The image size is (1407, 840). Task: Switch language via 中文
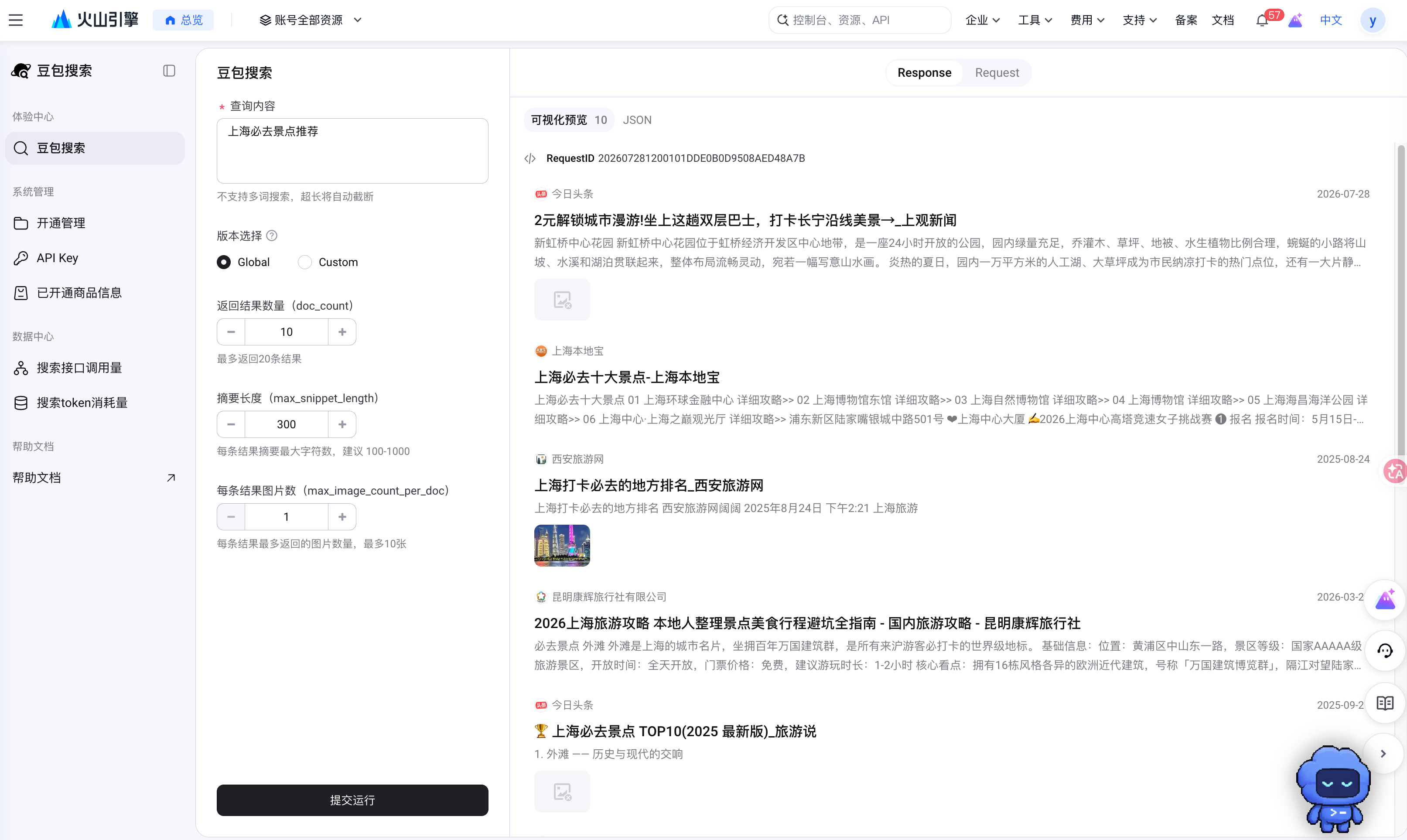click(1331, 20)
